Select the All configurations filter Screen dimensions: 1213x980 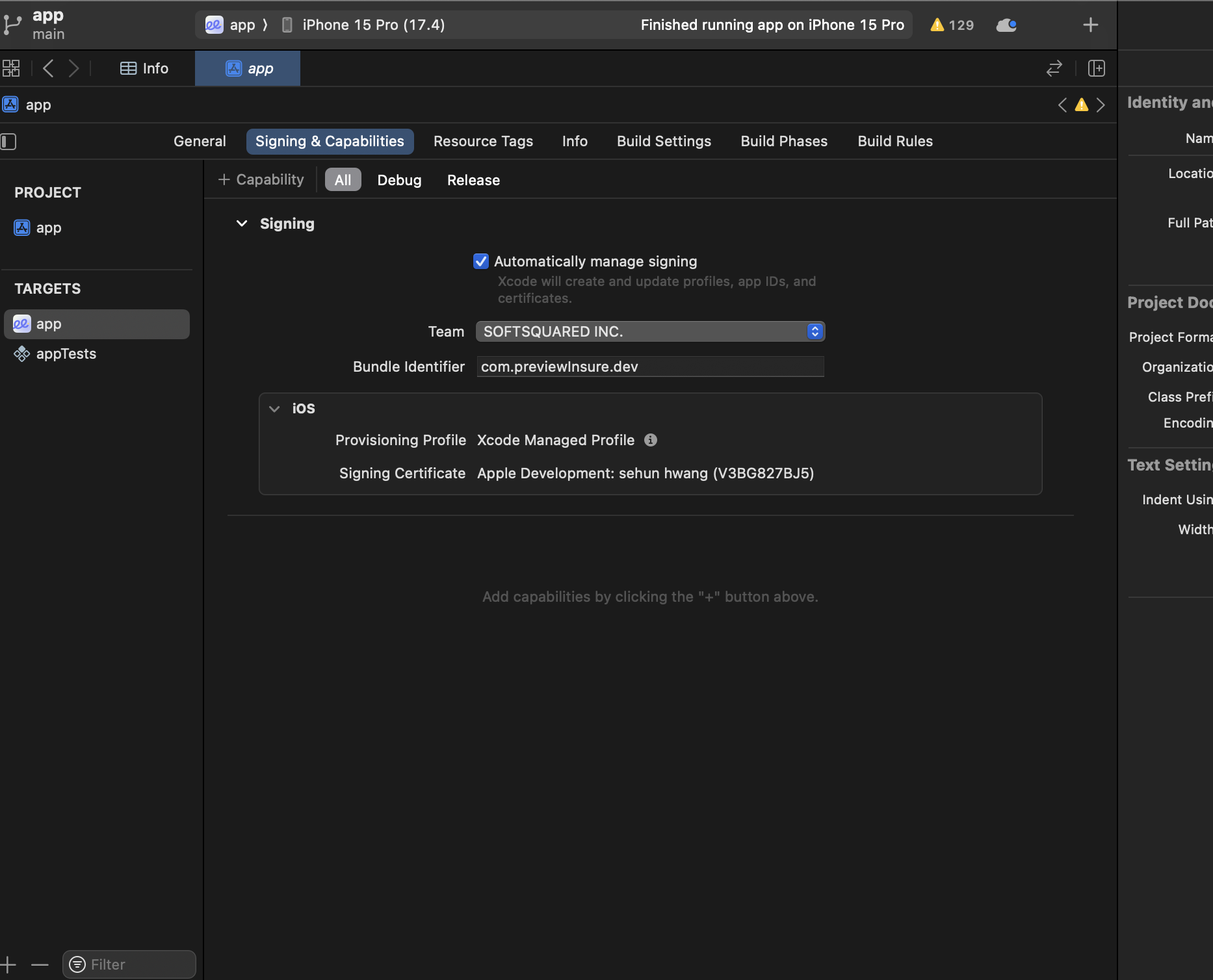pyautogui.click(x=343, y=180)
